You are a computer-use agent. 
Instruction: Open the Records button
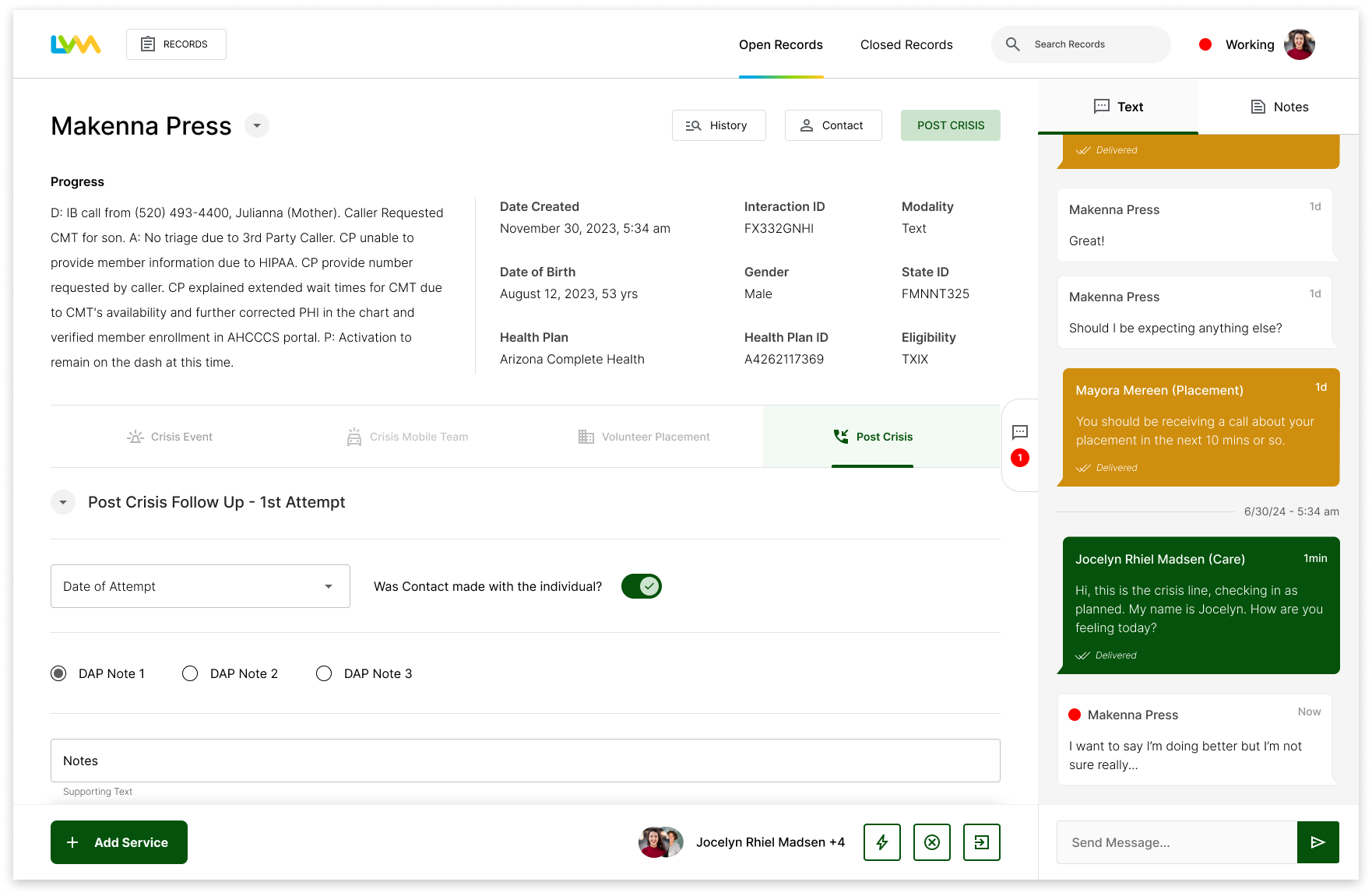(176, 44)
